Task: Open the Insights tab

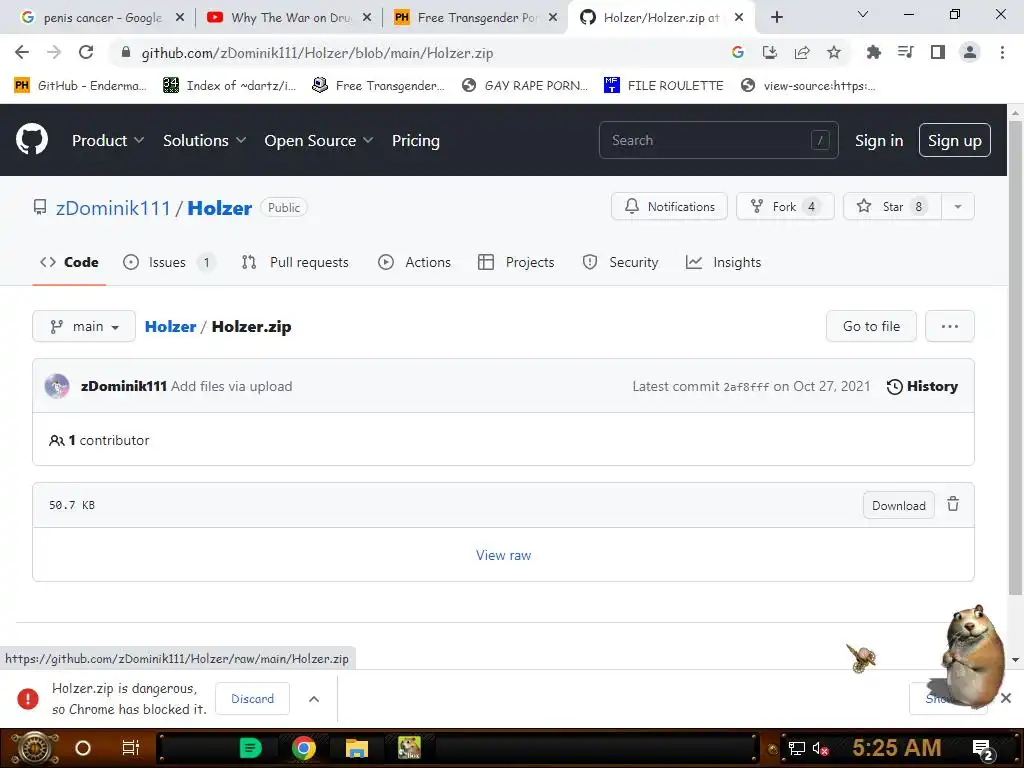Action: (x=724, y=262)
